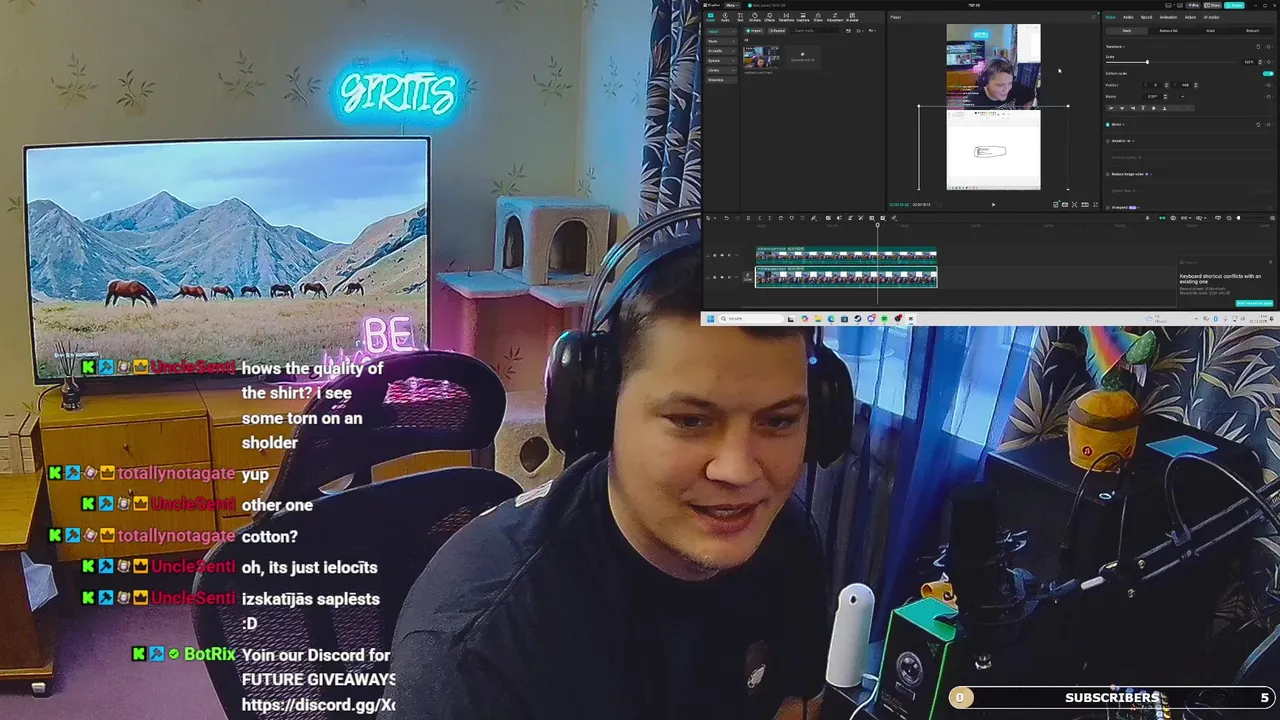1280x720 pixels.
Task: Open the Text tool tab in CapCut
Action: click(740, 17)
